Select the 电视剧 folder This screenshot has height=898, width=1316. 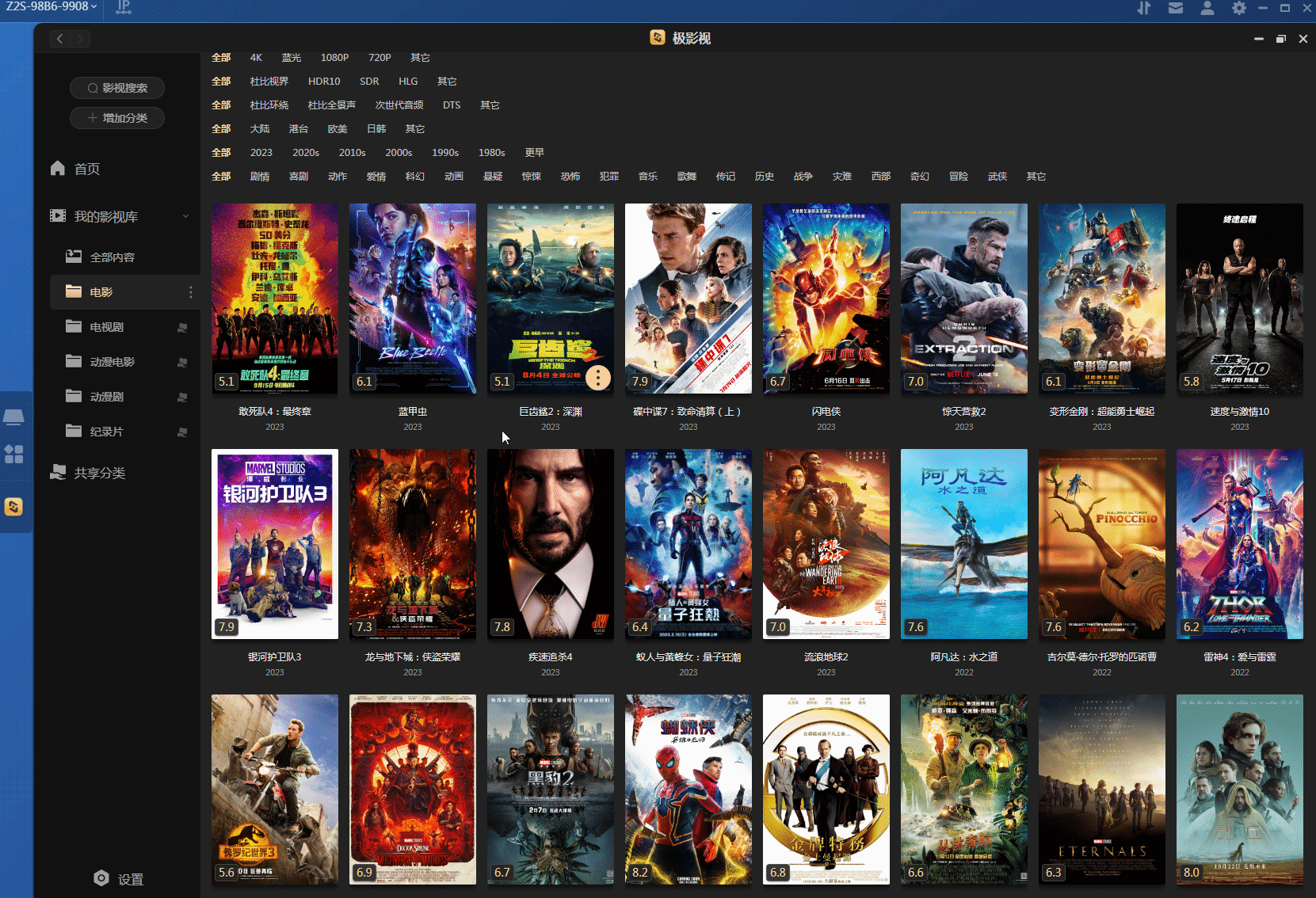(95, 327)
